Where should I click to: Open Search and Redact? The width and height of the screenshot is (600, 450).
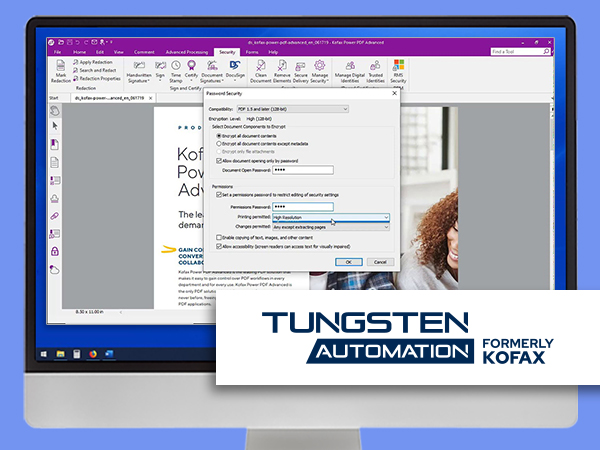[95, 70]
